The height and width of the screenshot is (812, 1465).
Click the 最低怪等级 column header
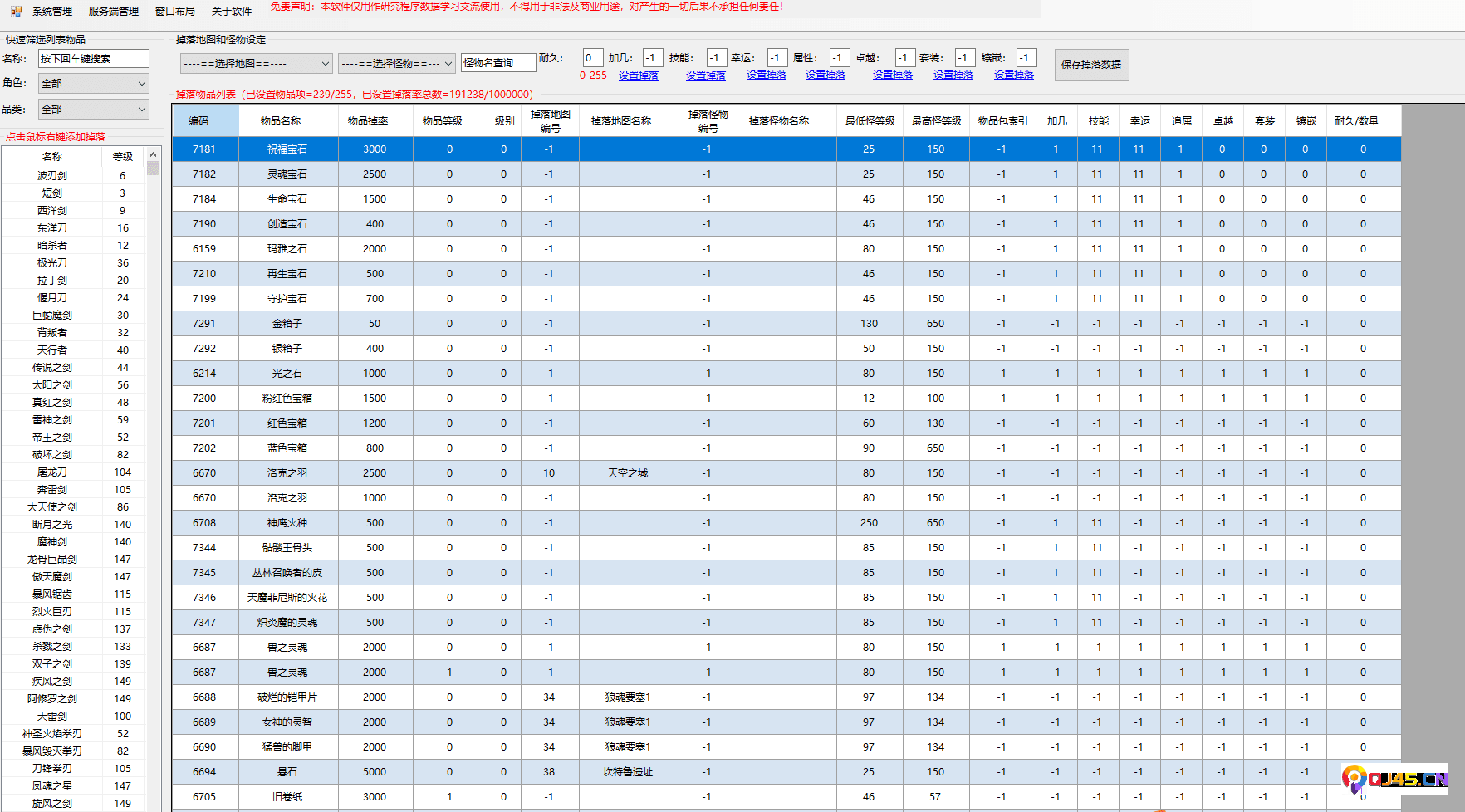pyautogui.click(x=870, y=121)
